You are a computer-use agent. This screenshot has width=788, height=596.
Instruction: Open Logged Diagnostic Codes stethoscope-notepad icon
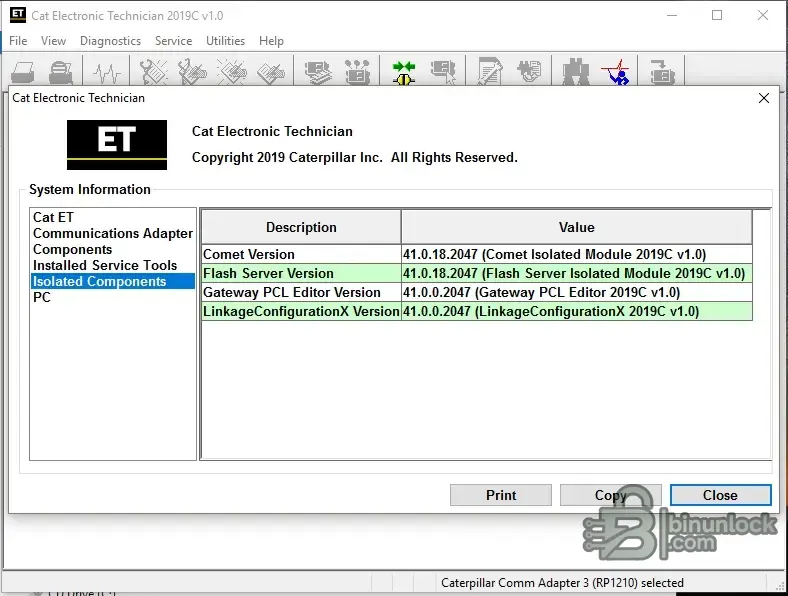192,72
